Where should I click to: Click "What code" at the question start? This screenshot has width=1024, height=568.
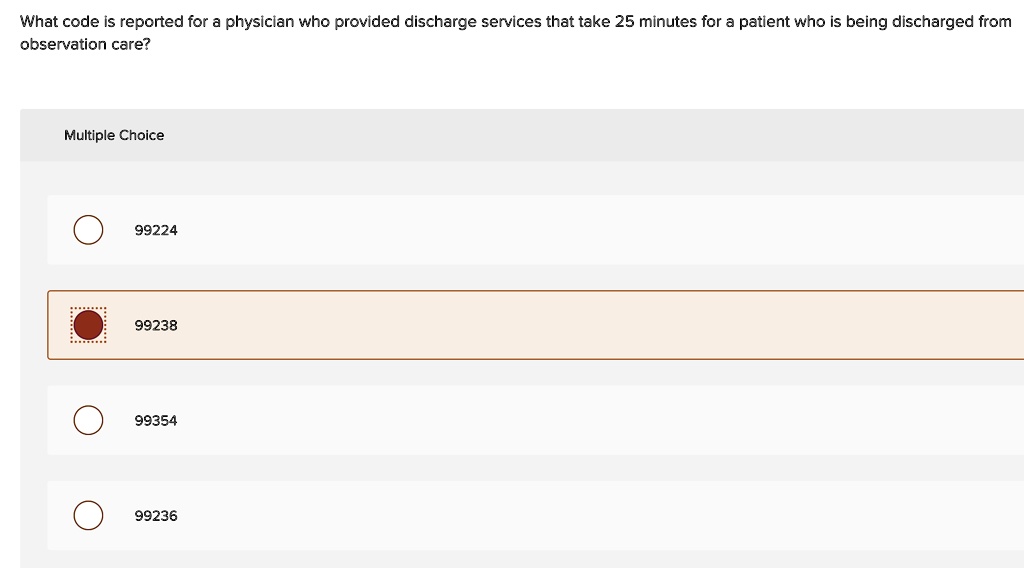tap(57, 21)
